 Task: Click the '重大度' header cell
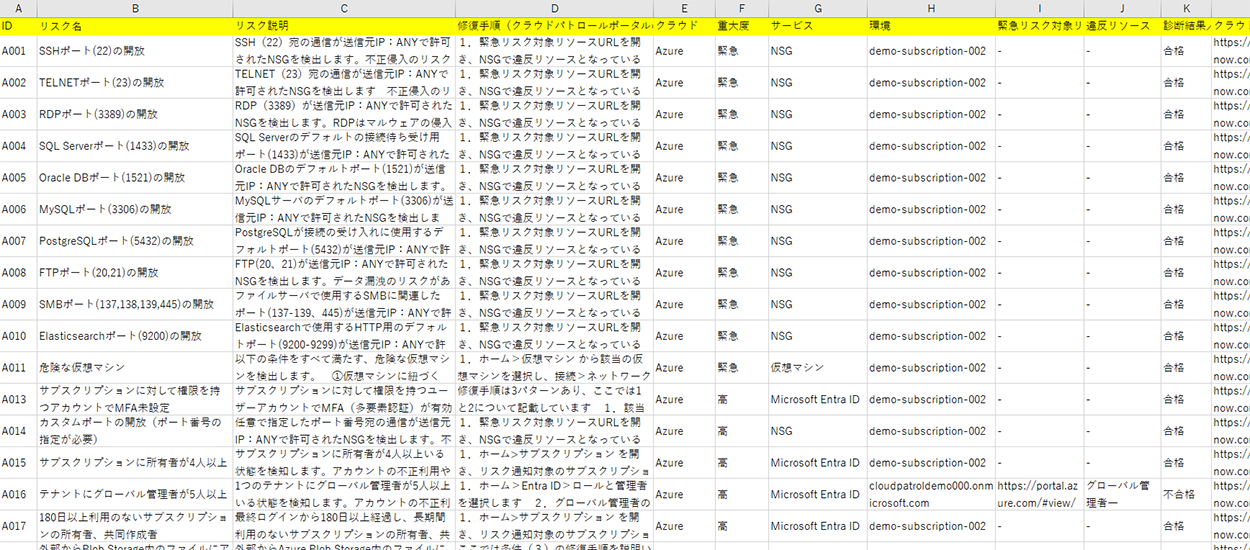point(741,25)
